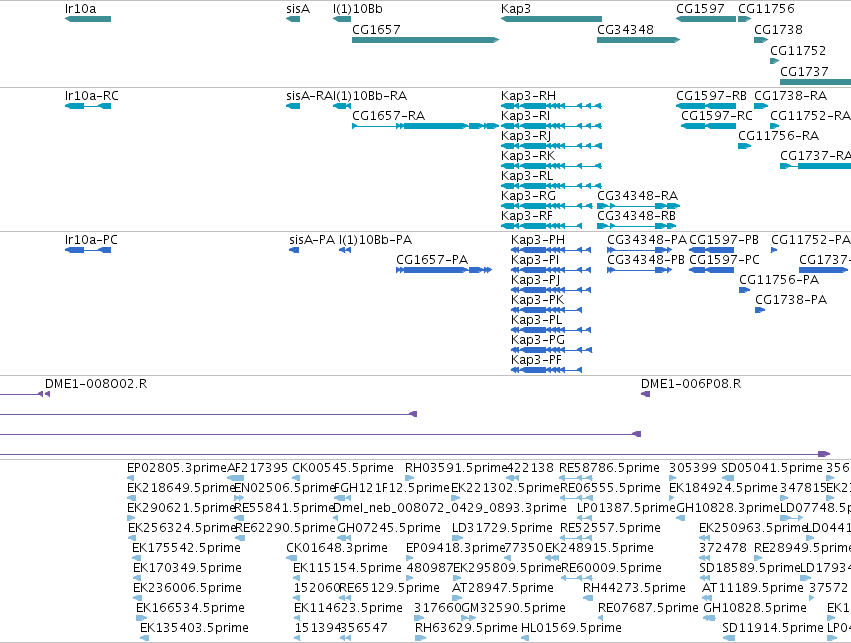Viewport: 851px width, 643px height.
Task: Select the RH44273.5prime EST label
Action: tap(634, 588)
